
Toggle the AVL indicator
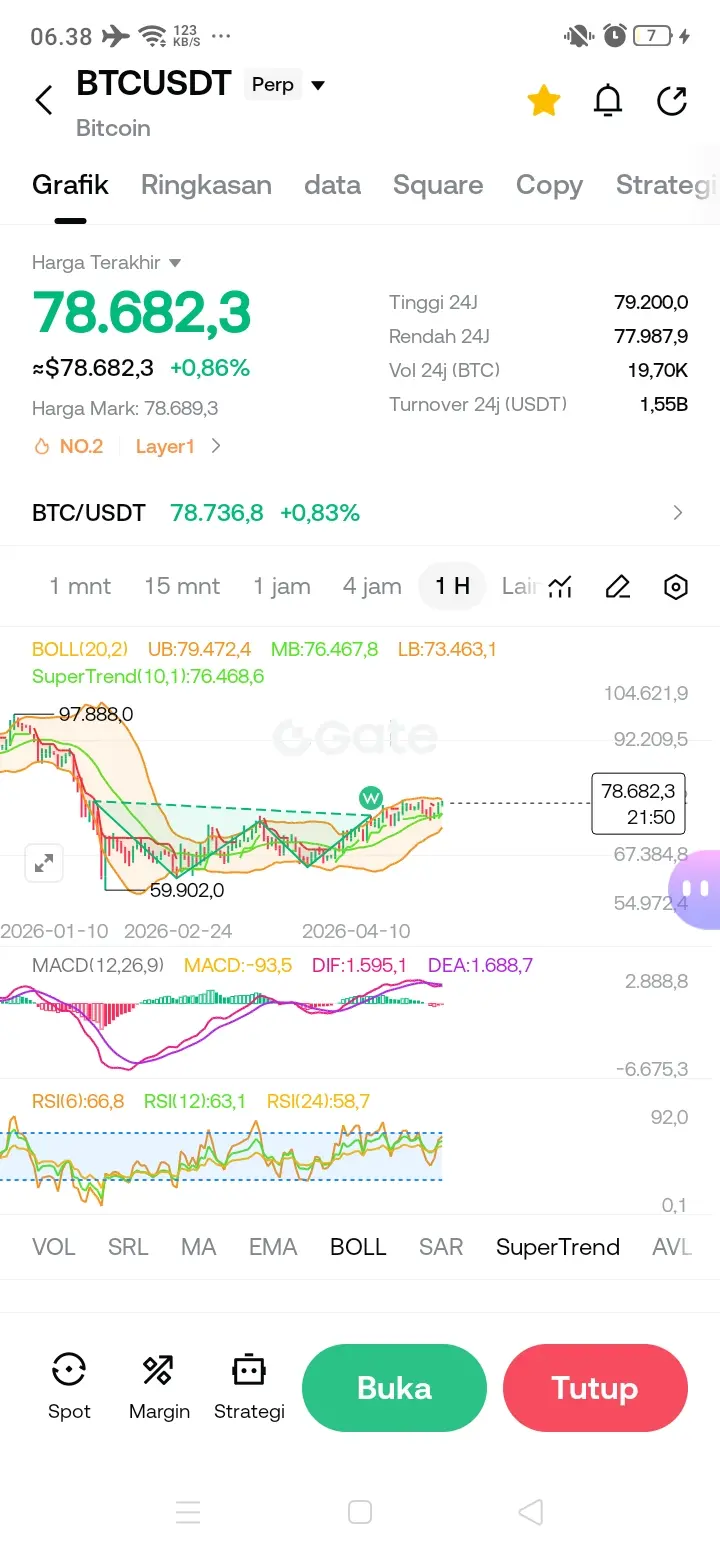[x=672, y=1247]
